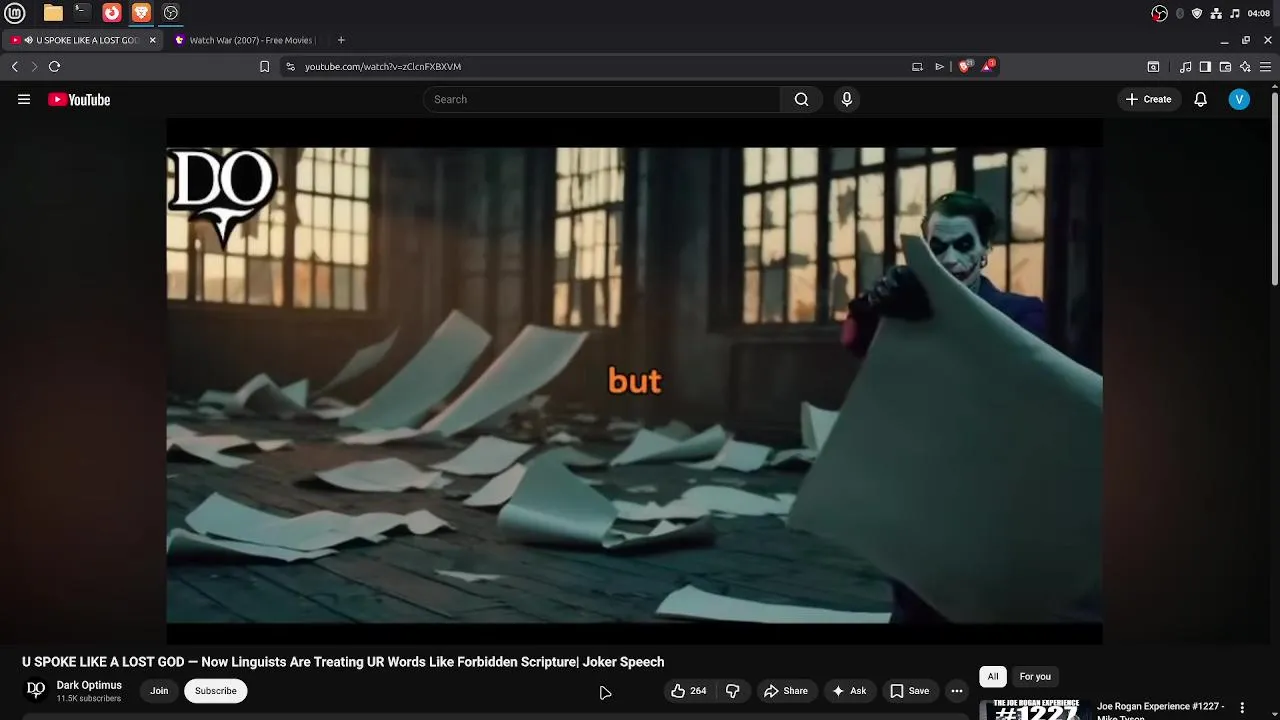The image size is (1280, 720).
Task: Open the Joe Rogan Experience #1227 thumbnail
Action: [x=1034, y=709]
